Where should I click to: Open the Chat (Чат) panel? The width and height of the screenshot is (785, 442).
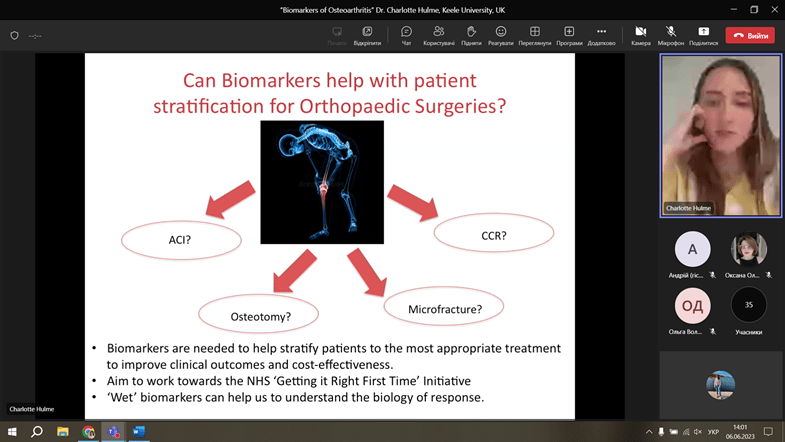point(406,35)
